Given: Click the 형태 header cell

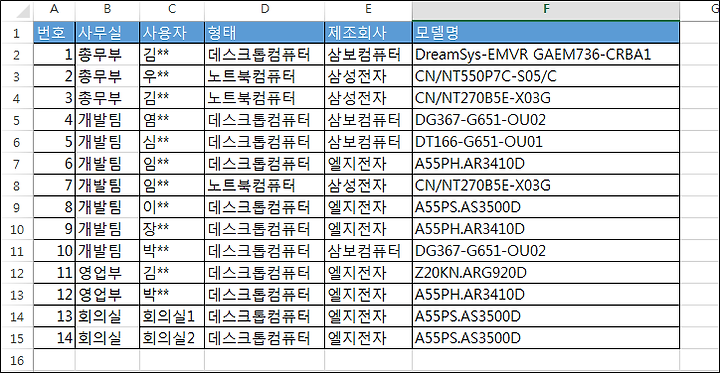Looking at the screenshot, I should [264, 33].
